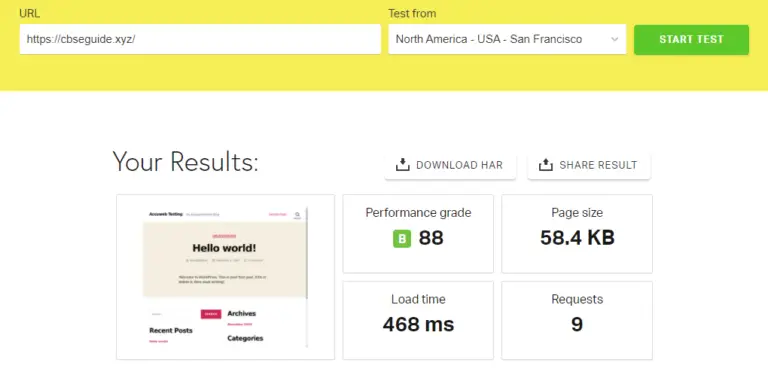Open the North America - USA - San Francisco selector
Image resolution: width=768 pixels, height=378 pixels.
[507, 39]
